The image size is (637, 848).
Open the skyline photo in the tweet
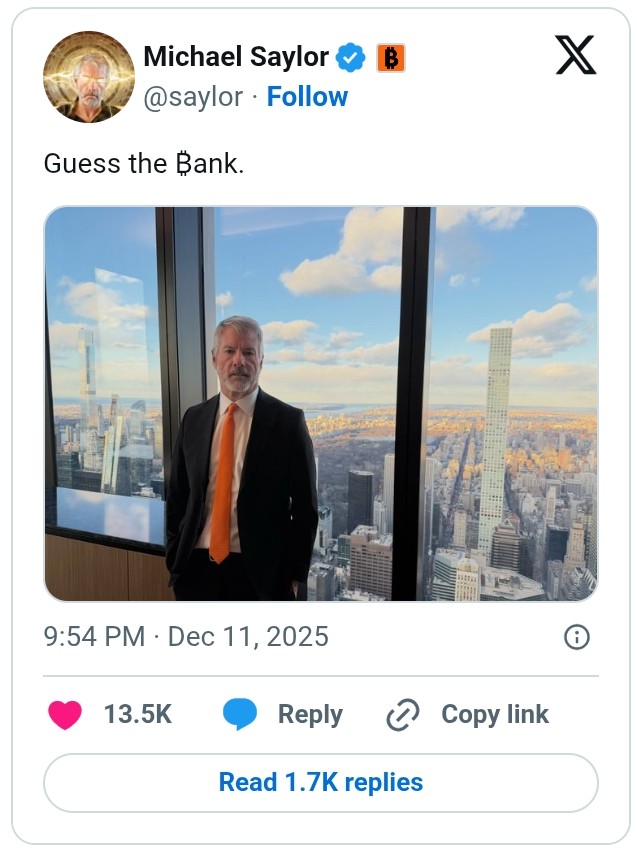[x=318, y=400]
